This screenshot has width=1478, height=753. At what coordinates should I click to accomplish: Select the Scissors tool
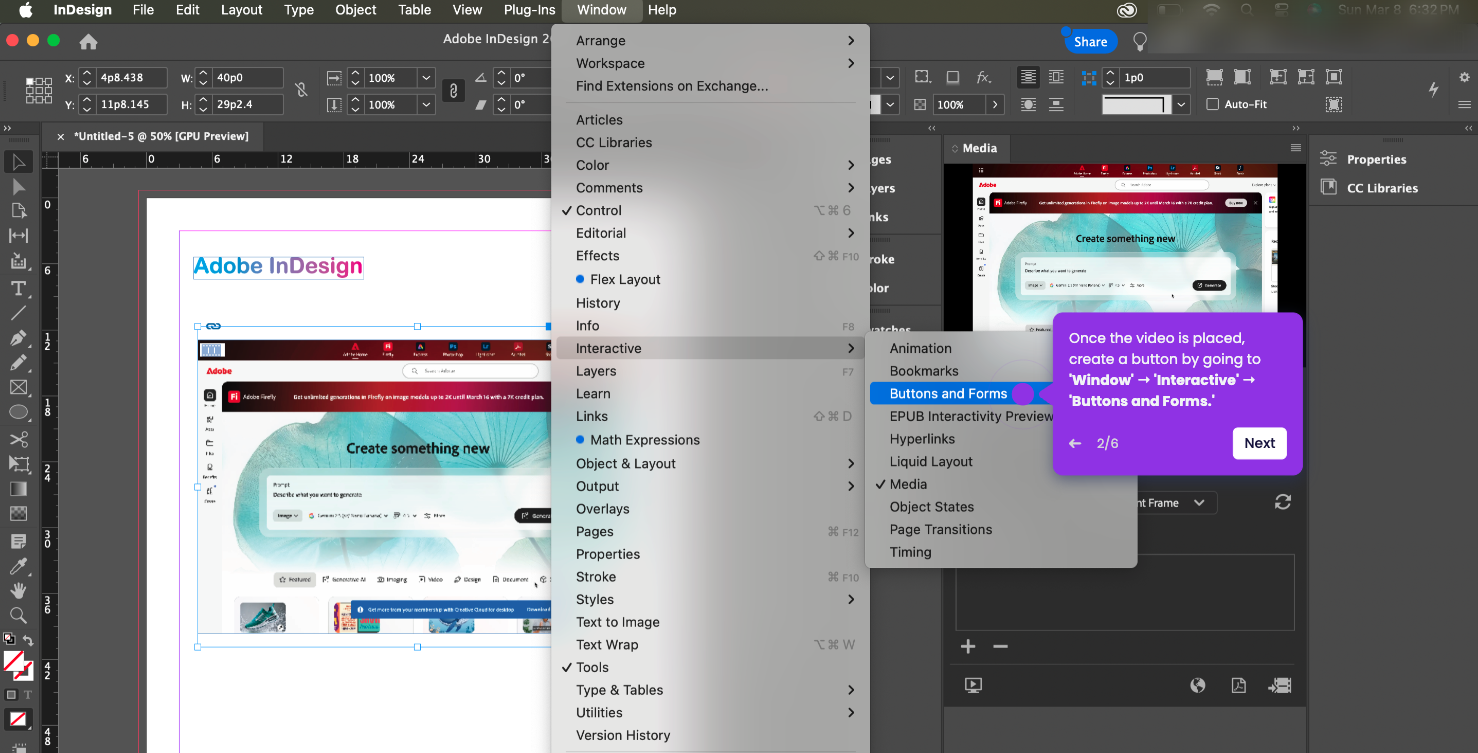click(x=18, y=439)
